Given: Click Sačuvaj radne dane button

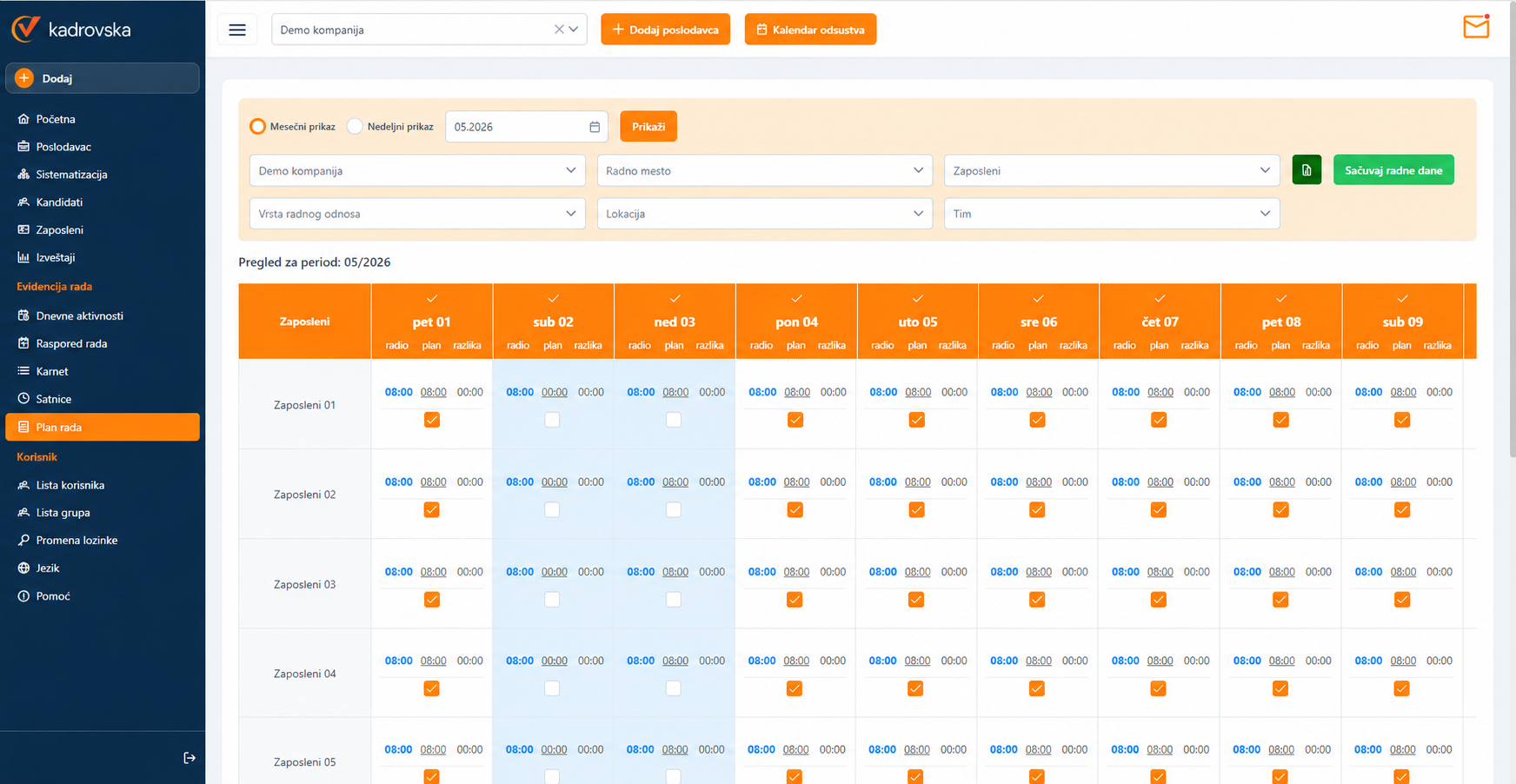Looking at the screenshot, I should coord(1393,170).
